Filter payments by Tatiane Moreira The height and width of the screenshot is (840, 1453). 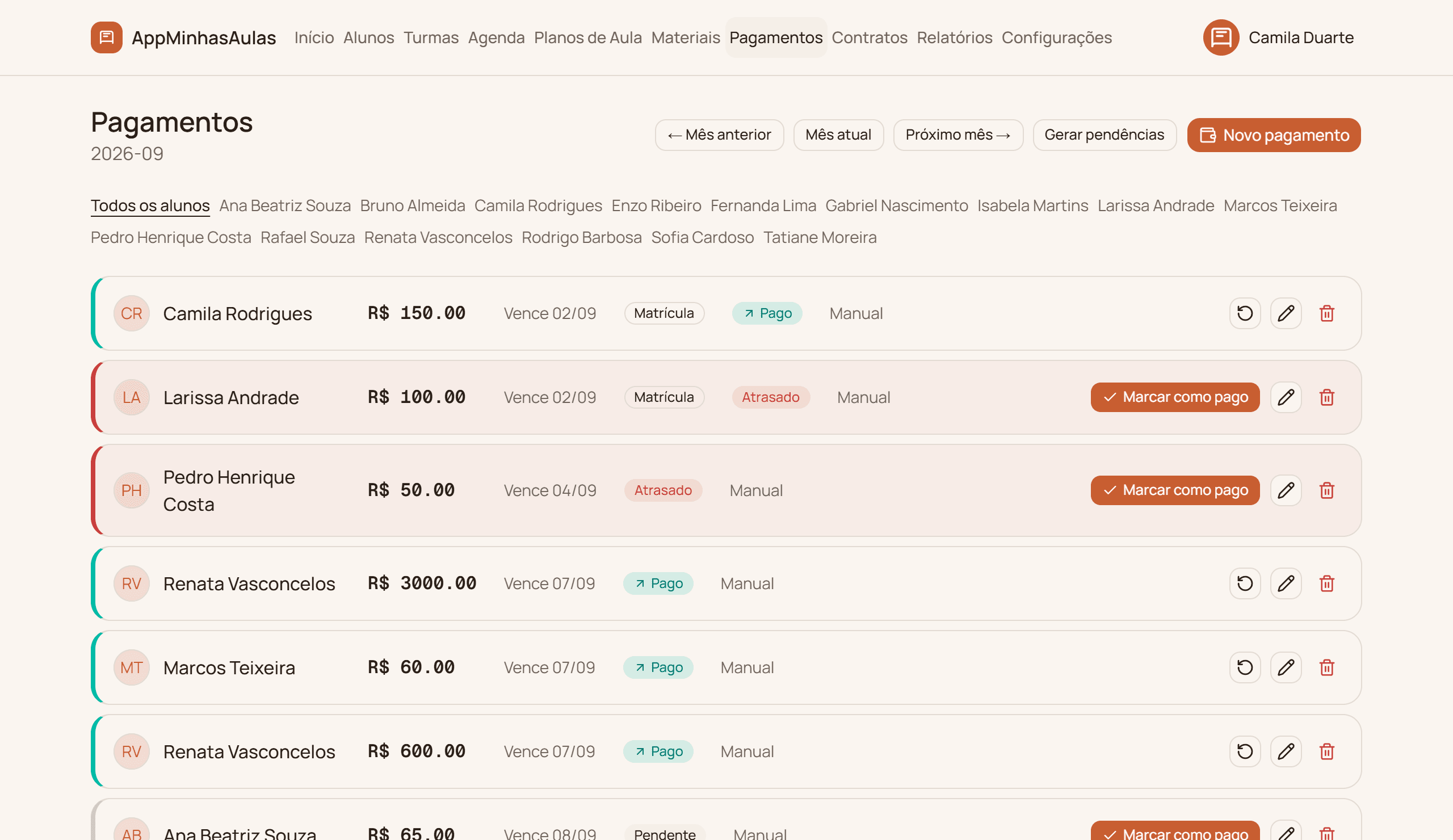pyautogui.click(x=820, y=238)
